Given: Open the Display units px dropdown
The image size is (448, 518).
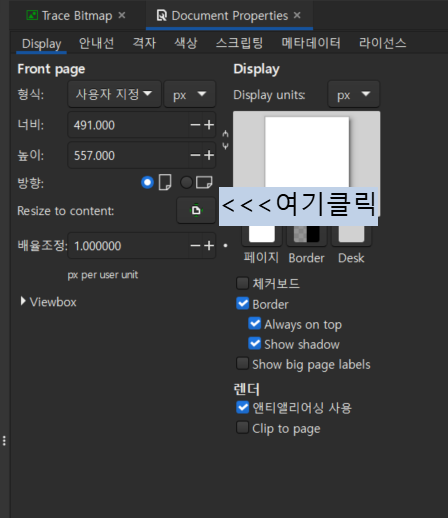Looking at the screenshot, I should click(x=354, y=94).
